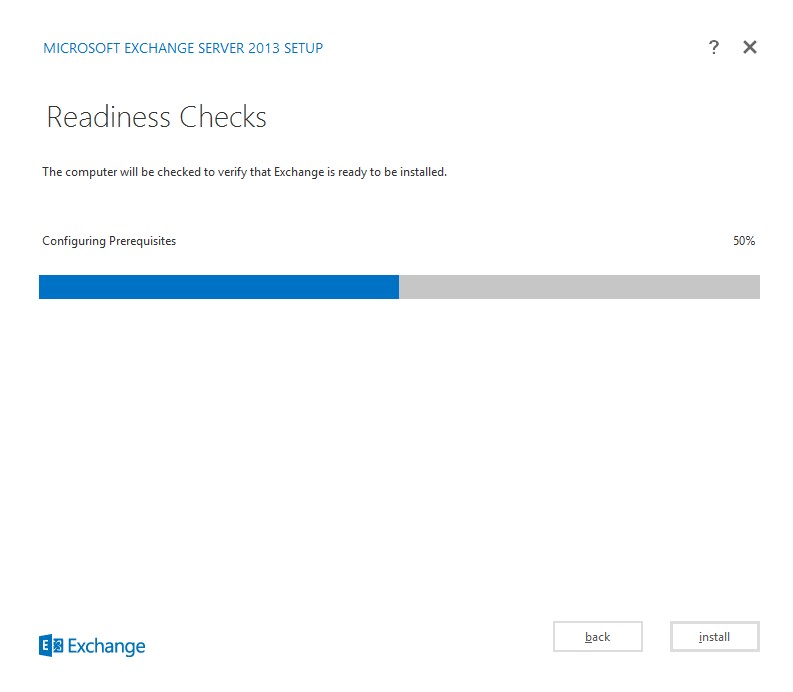This screenshot has width=793, height=692.
Task: Click the Exchange logo icon
Action: click(x=51, y=645)
